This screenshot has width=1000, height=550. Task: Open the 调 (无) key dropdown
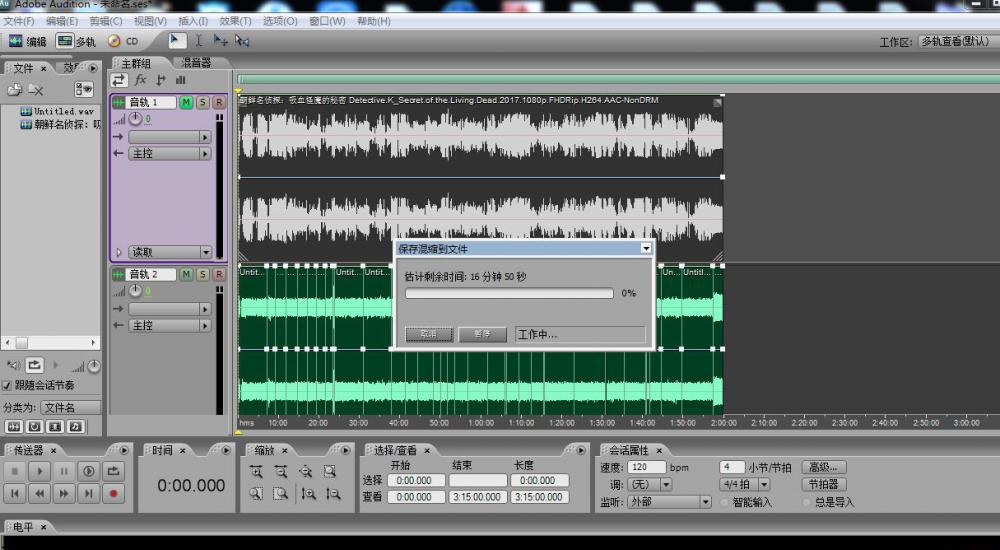coord(649,485)
